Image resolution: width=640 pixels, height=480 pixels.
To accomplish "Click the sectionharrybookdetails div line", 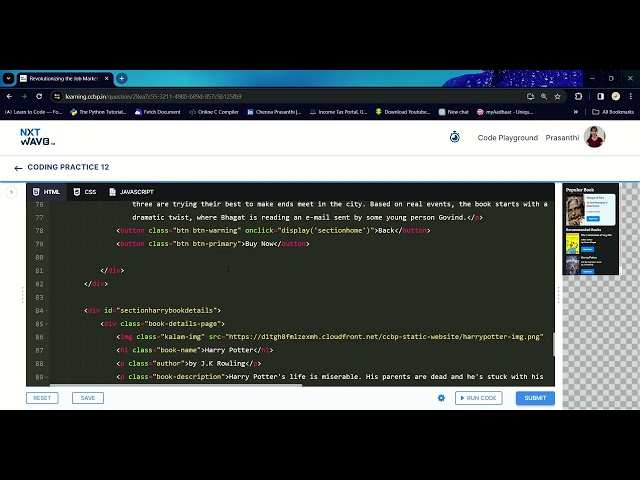I will (x=152, y=311).
